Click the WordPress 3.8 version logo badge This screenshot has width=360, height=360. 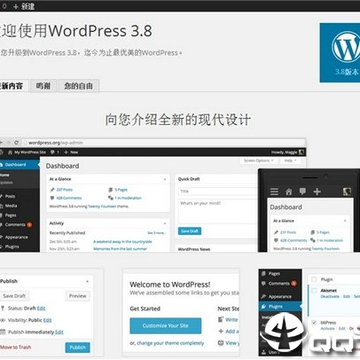click(x=340, y=53)
